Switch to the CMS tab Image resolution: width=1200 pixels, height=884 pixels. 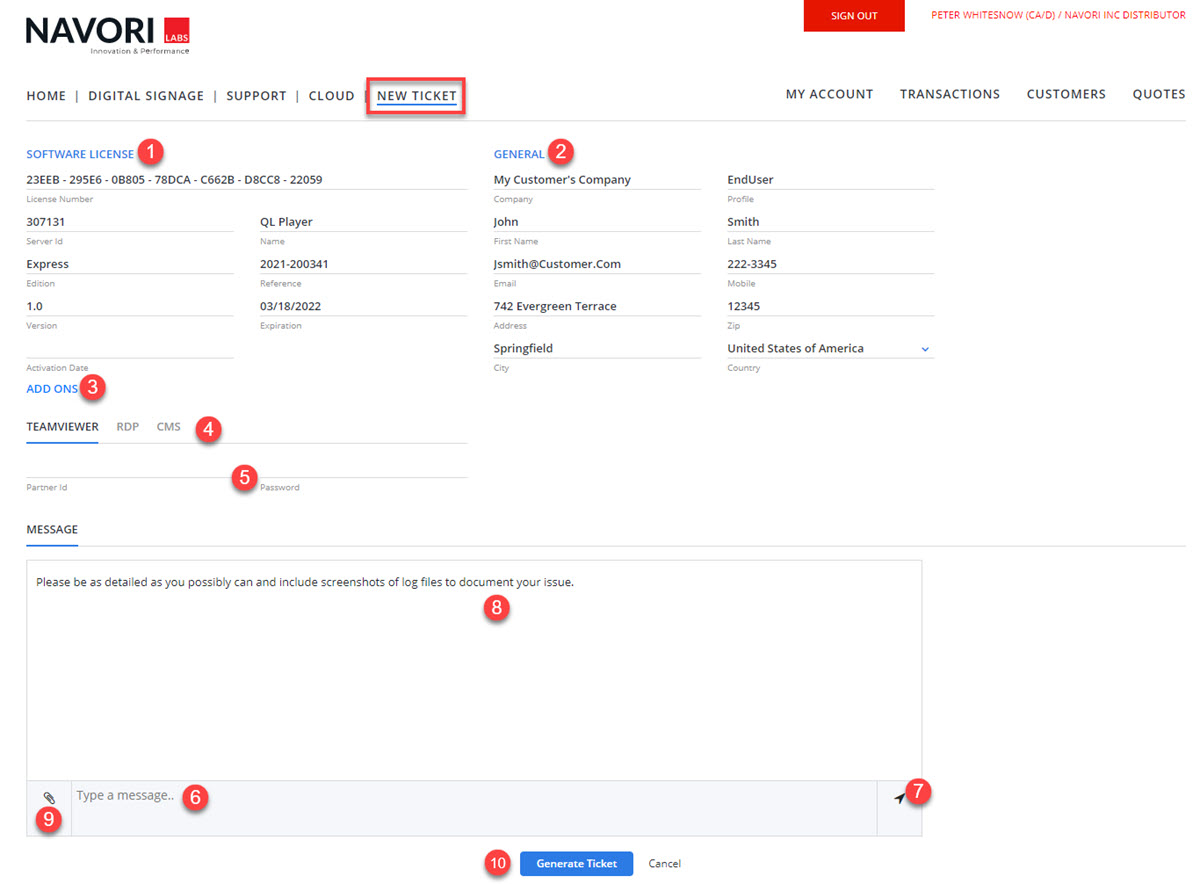click(x=169, y=427)
